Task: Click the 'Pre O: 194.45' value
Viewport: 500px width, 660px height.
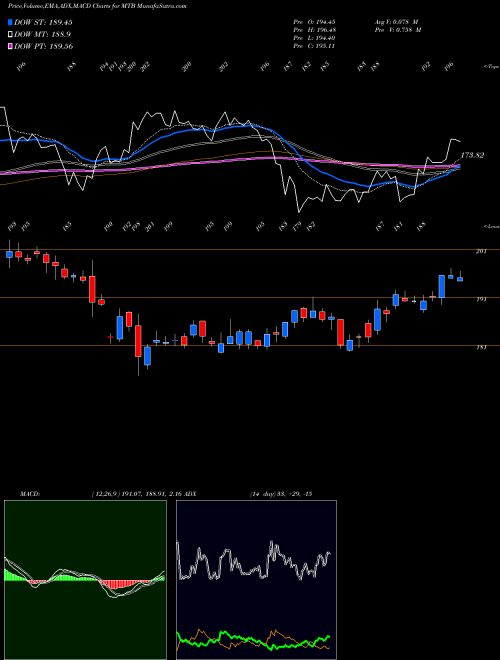Action: [314, 22]
